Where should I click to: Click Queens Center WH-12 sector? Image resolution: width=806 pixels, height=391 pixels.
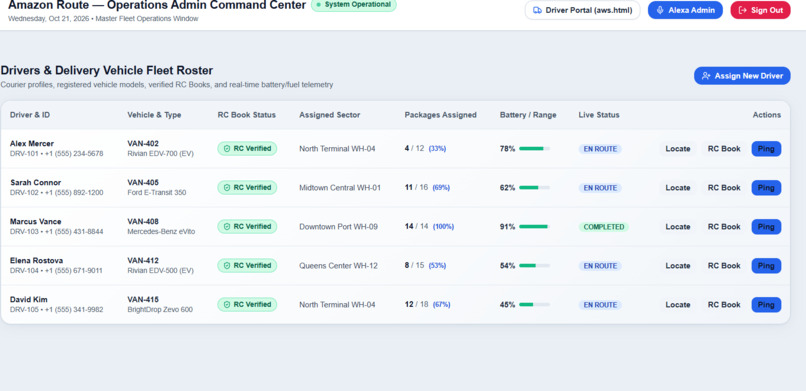point(338,266)
